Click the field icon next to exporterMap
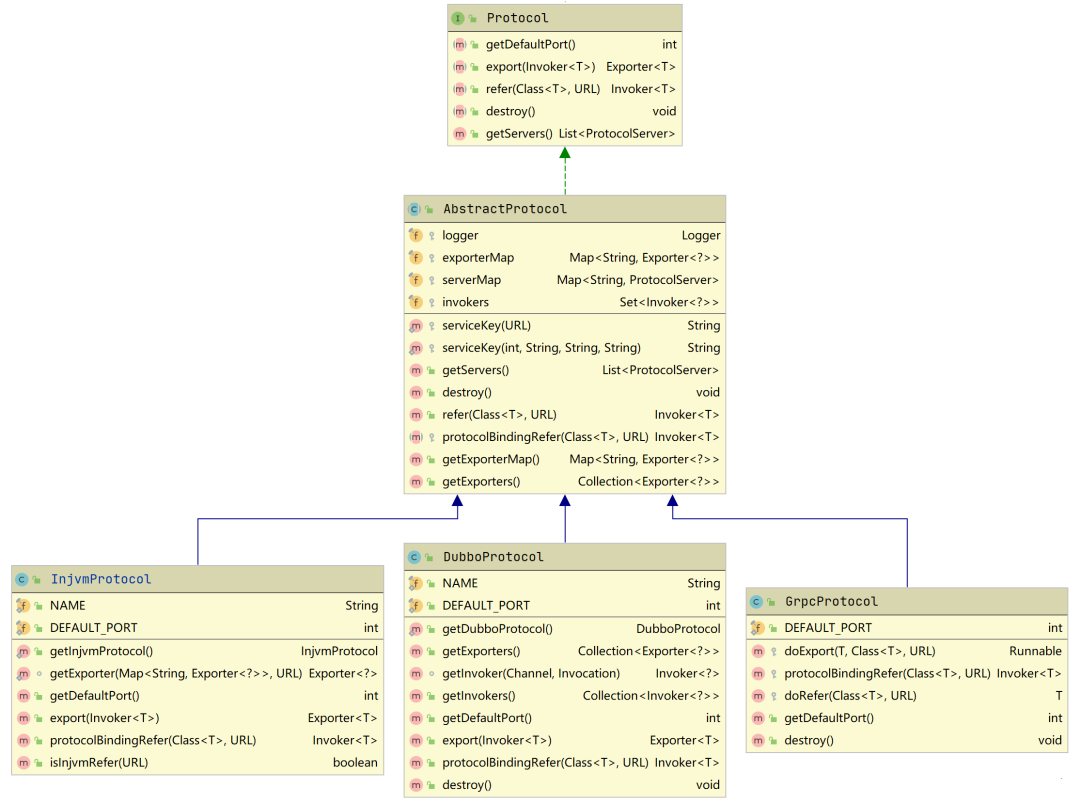This screenshot has width=1079, height=802. click(x=416, y=258)
